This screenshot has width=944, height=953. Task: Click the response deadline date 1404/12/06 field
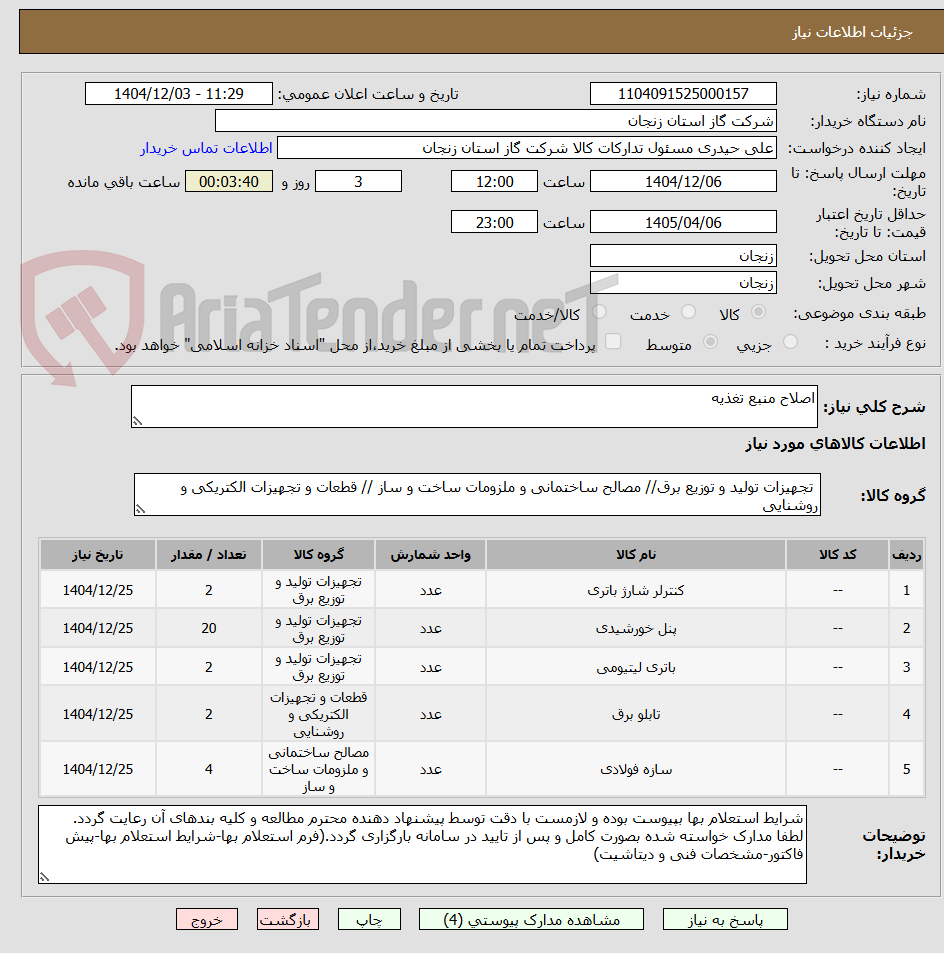[683, 181]
